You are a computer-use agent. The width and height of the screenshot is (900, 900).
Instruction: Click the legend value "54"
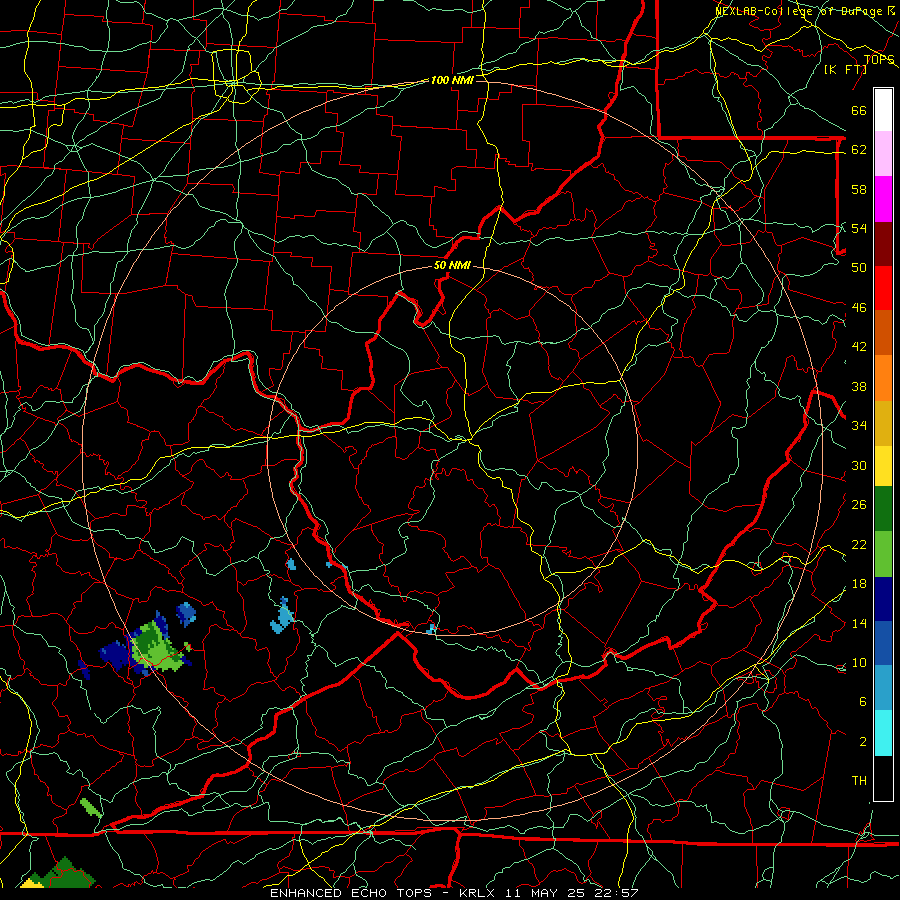pos(859,228)
